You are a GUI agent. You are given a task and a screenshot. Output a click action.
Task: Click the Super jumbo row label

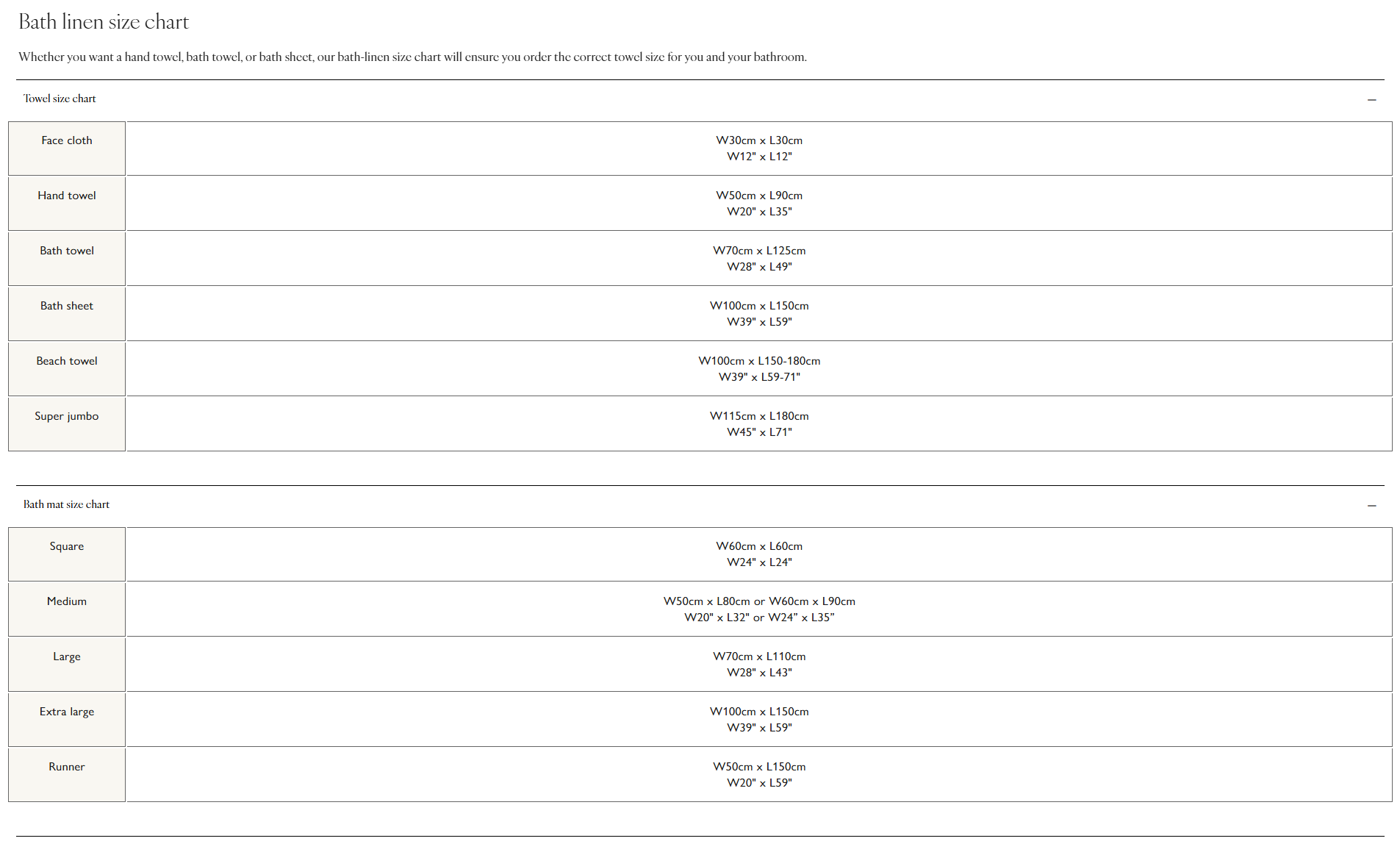coord(67,416)
